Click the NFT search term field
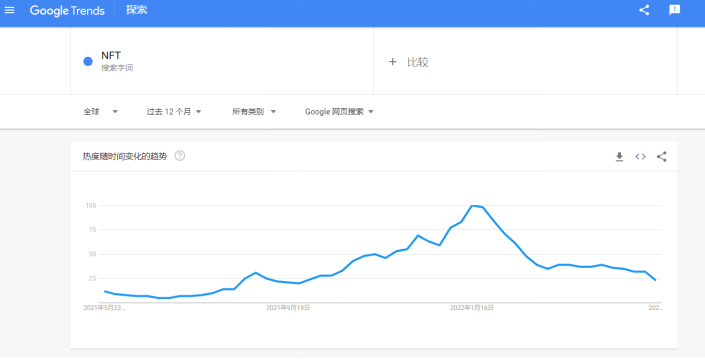The height and width of the screenshot is (363, 705). pyautogui.click(x=222, y=61)
